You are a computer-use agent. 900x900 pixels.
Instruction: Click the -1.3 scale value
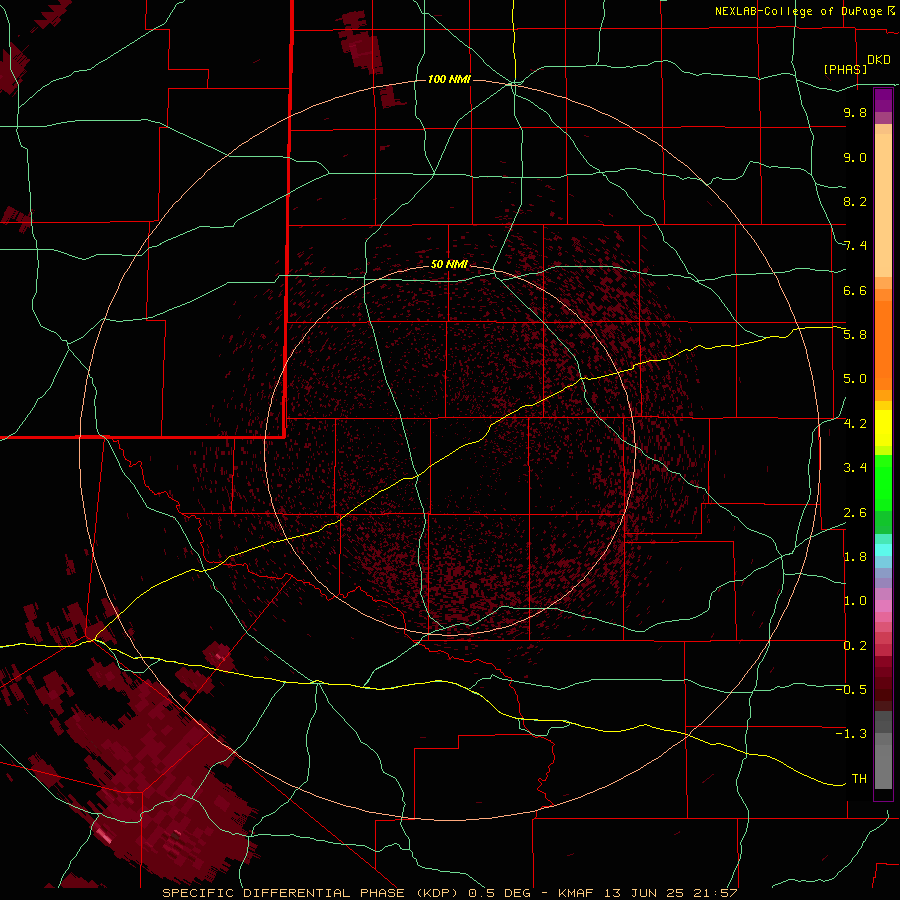tap(852, 734)
